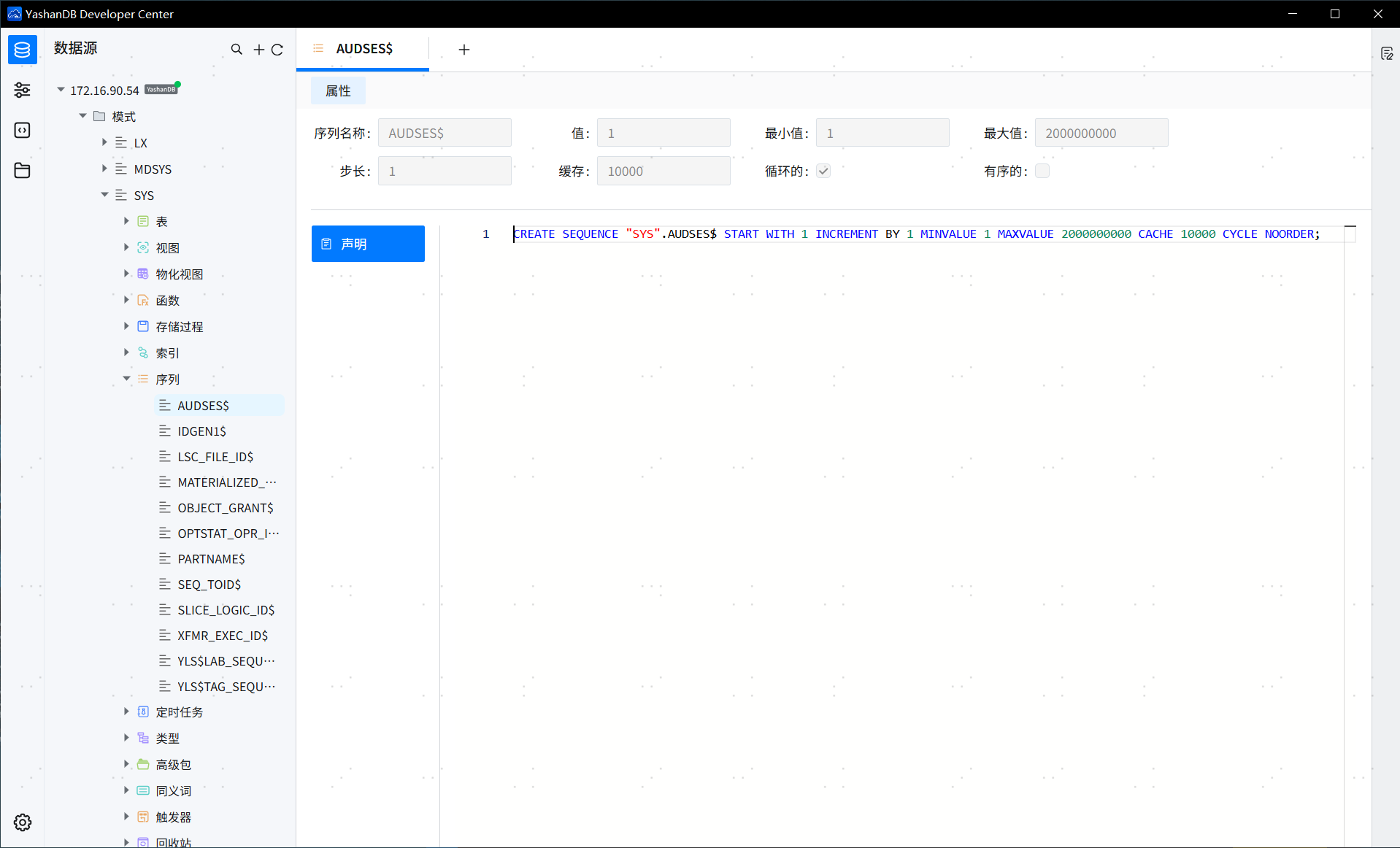Collapse the 序列 tree node
The image size is (1400, 848).
pos(126,379)
